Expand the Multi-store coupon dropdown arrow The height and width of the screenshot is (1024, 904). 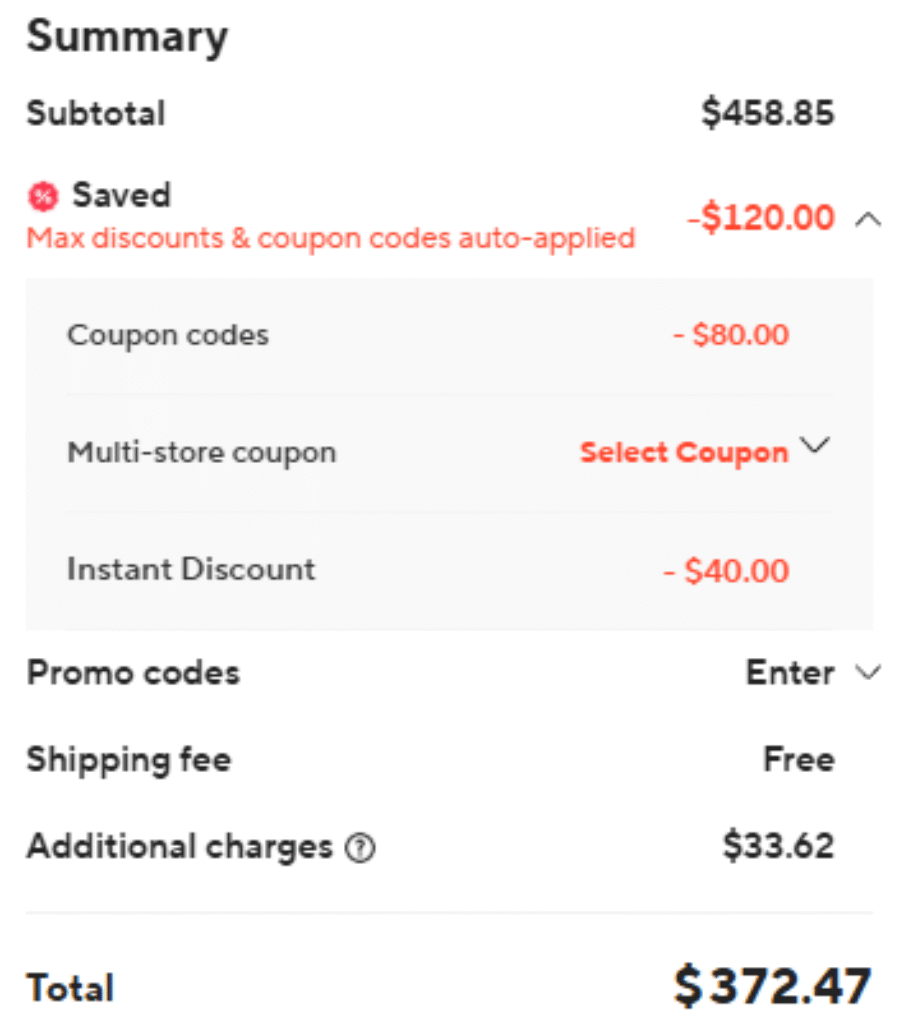816,447
